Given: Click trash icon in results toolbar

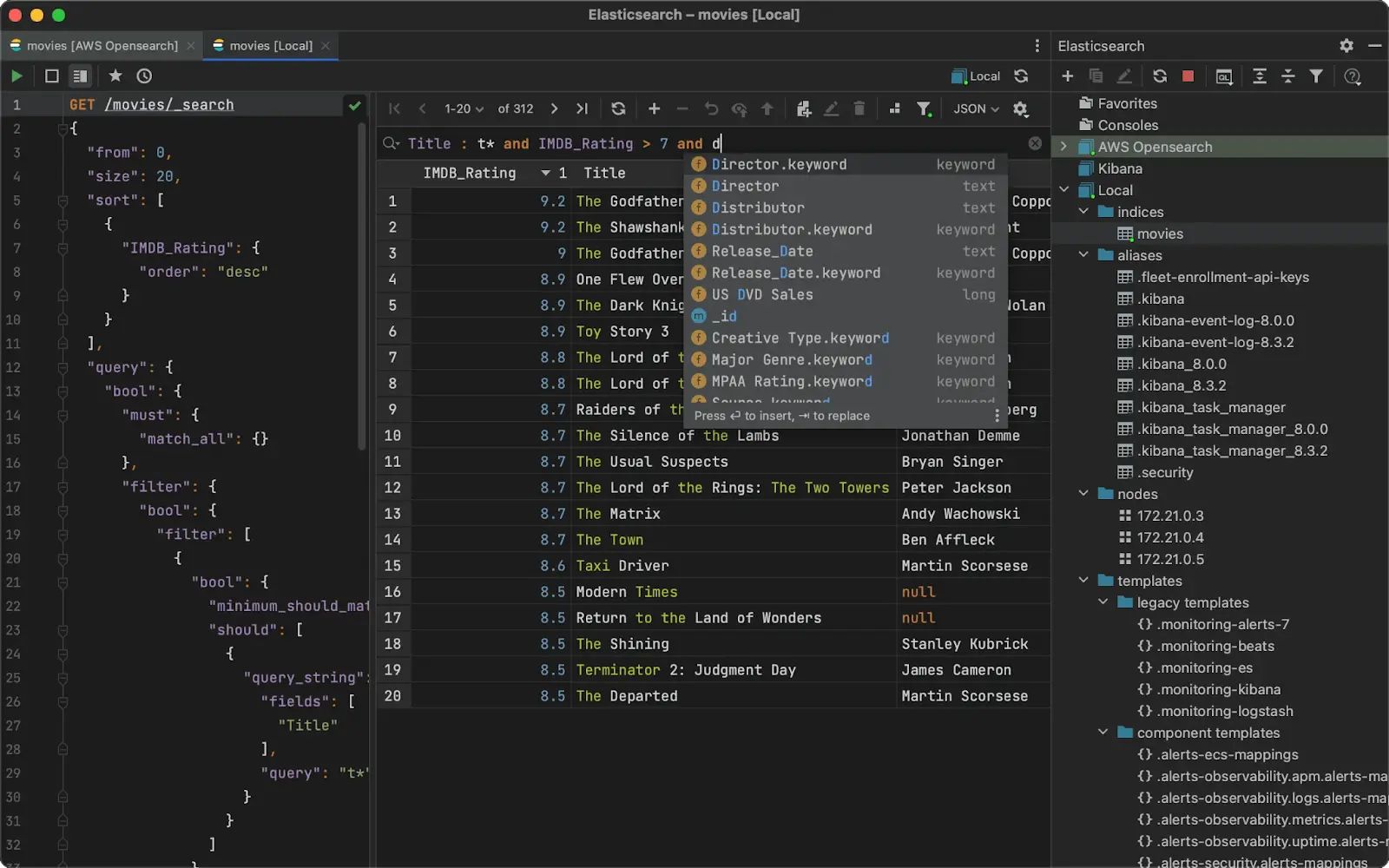Looking at the screenshot, I should pos(859,108).
